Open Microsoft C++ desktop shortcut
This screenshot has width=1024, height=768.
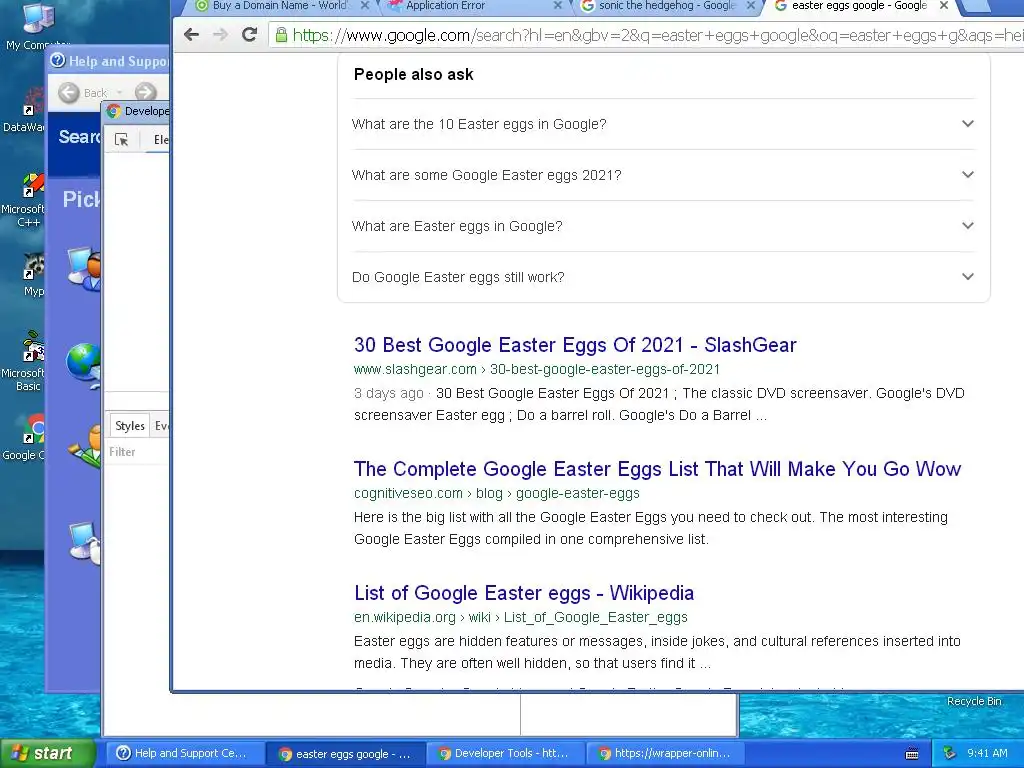point(26,201)
